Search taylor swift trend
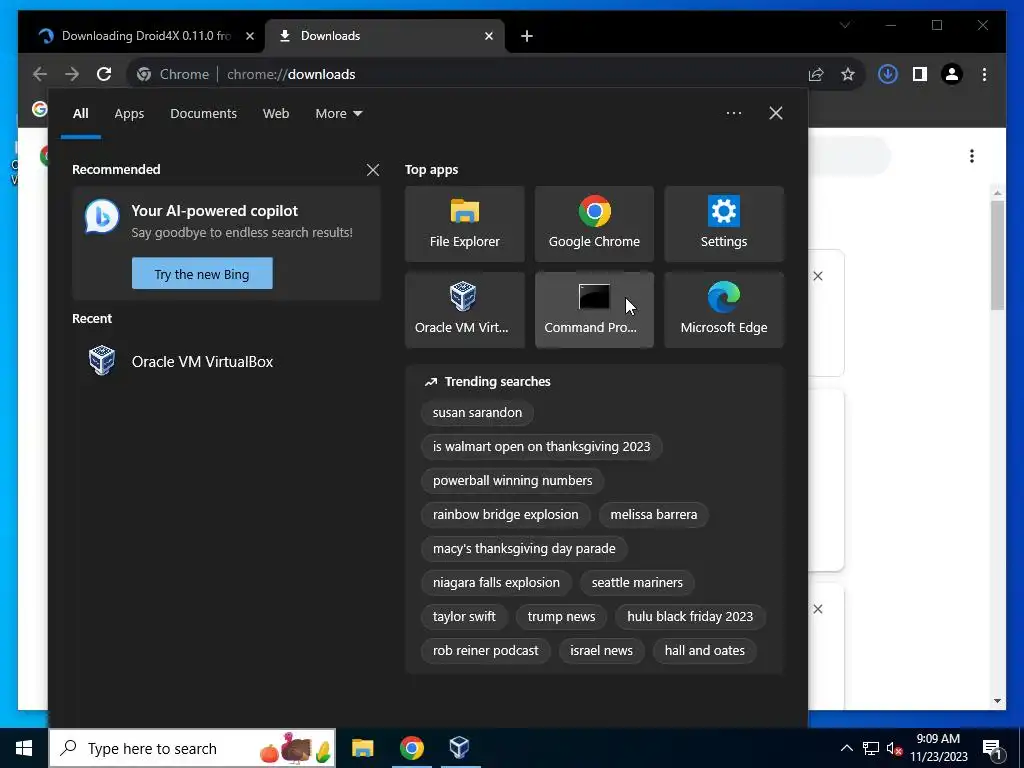 pos(464,616)
